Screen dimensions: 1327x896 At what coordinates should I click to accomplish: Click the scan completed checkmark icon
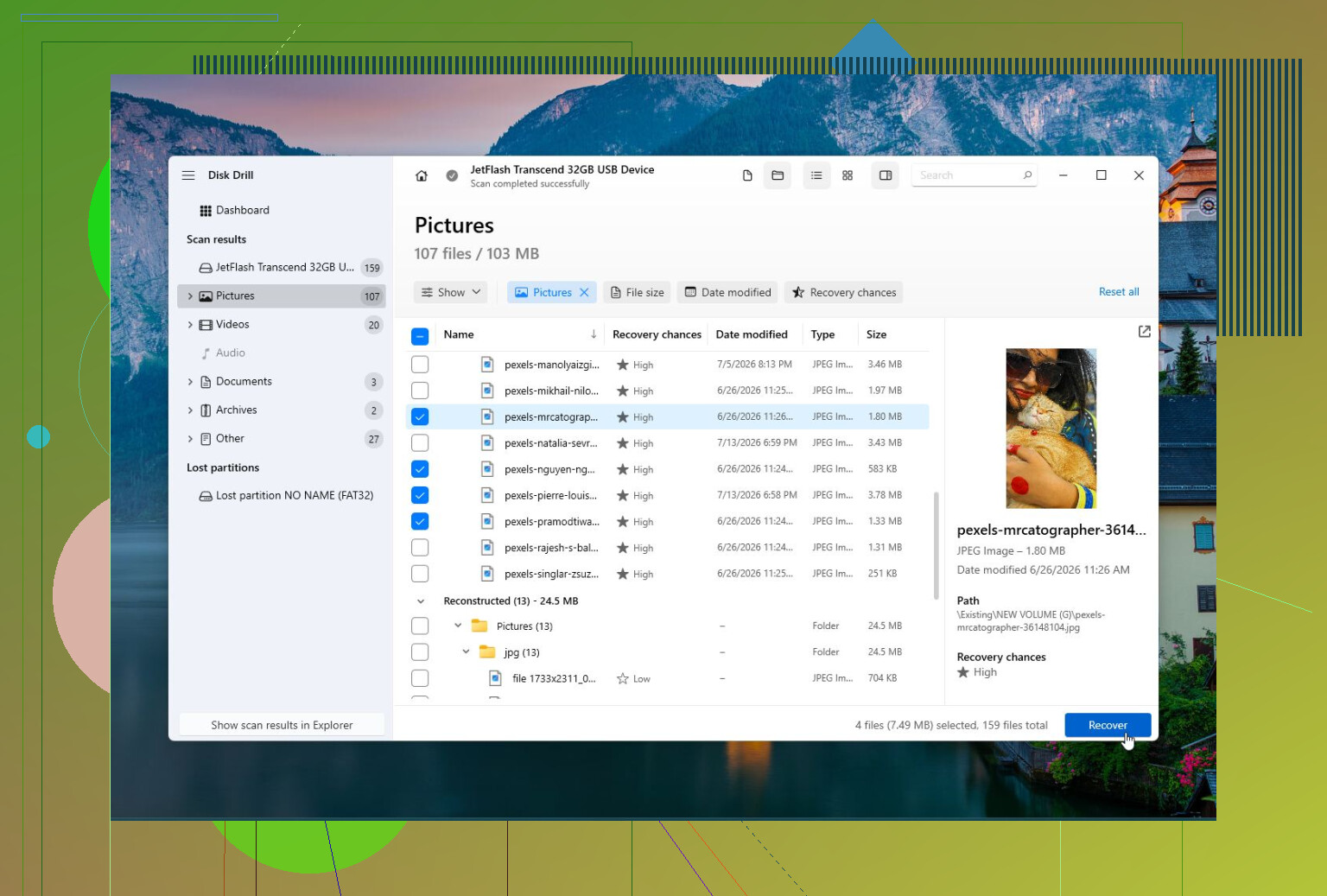tap(452, 175)
